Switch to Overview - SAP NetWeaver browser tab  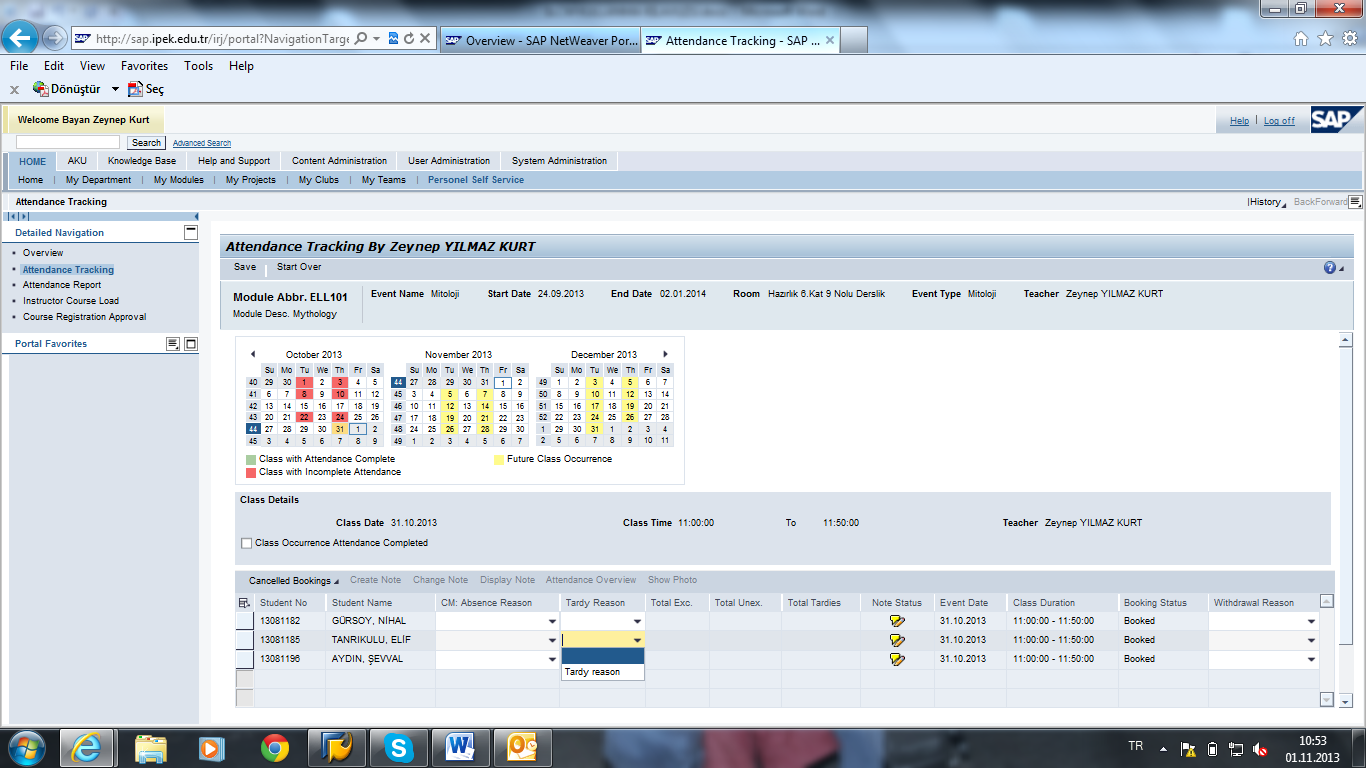point(540,41)
